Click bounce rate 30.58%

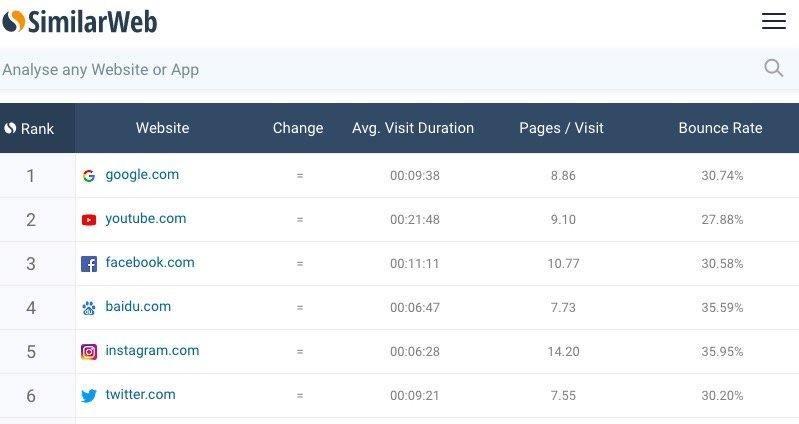(722, 263)
